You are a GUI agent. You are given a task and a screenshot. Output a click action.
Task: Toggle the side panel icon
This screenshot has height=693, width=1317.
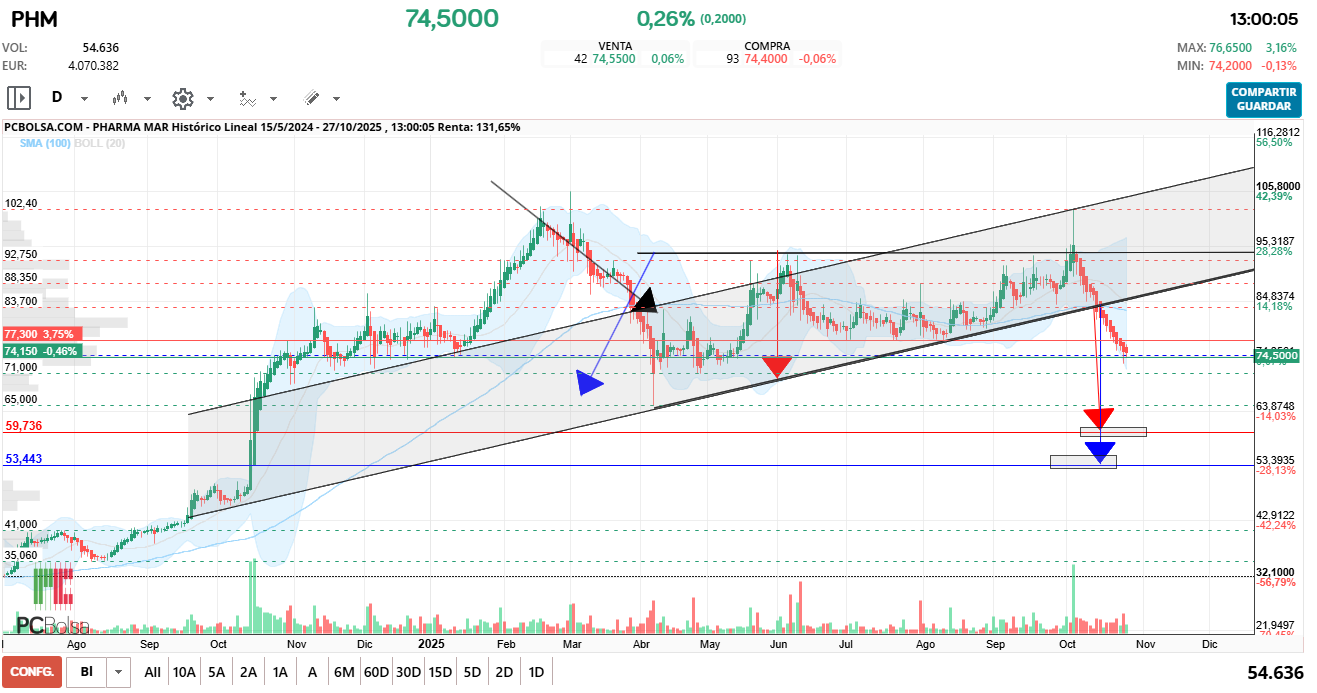(x=19, y=98)
